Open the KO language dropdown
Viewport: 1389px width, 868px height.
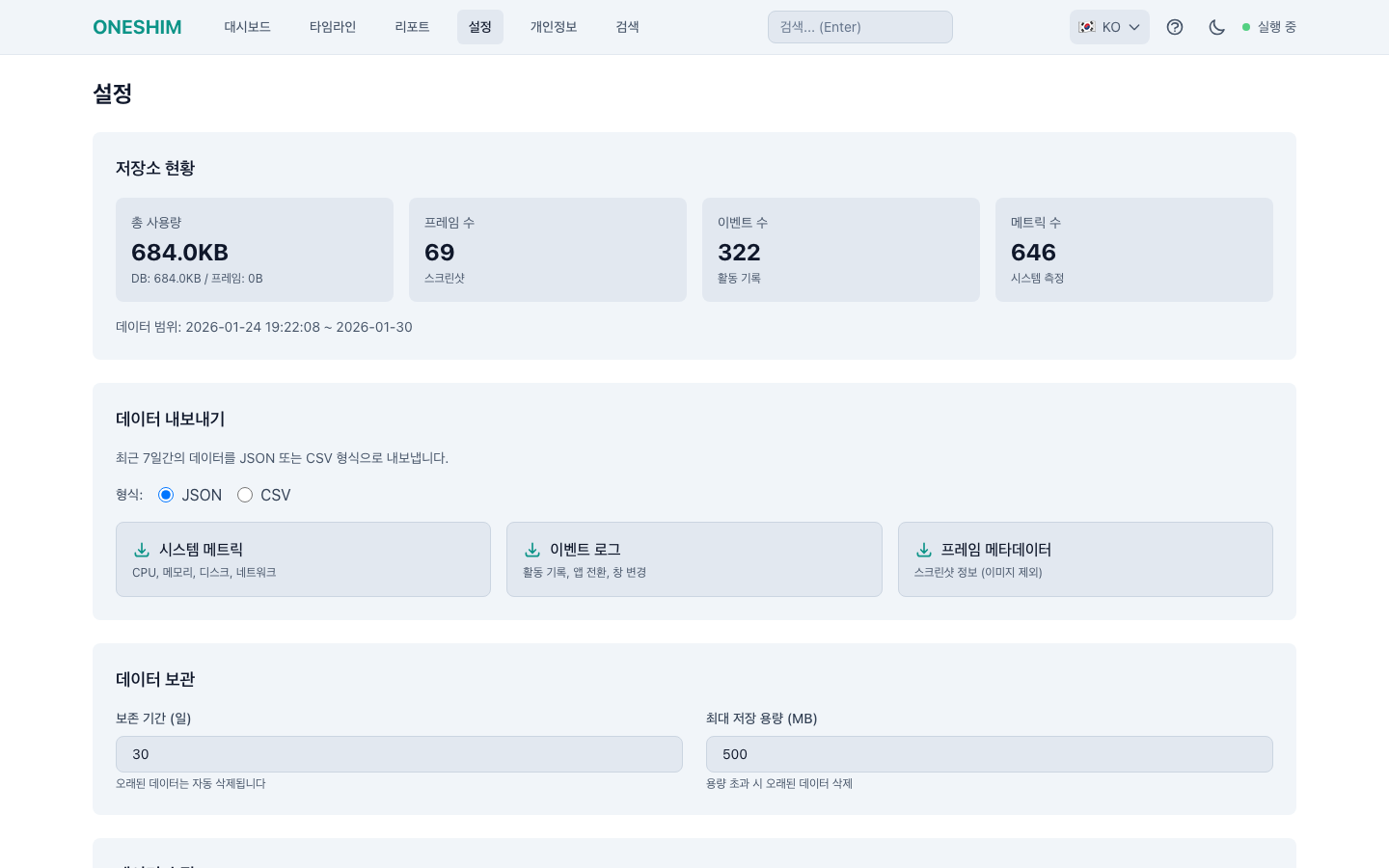[x=1110, y=27]
